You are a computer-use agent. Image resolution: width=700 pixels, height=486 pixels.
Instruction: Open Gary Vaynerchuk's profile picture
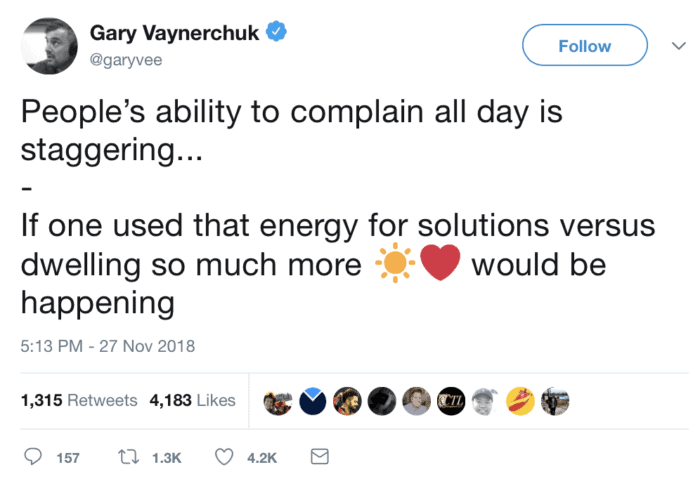pos(47,46)
